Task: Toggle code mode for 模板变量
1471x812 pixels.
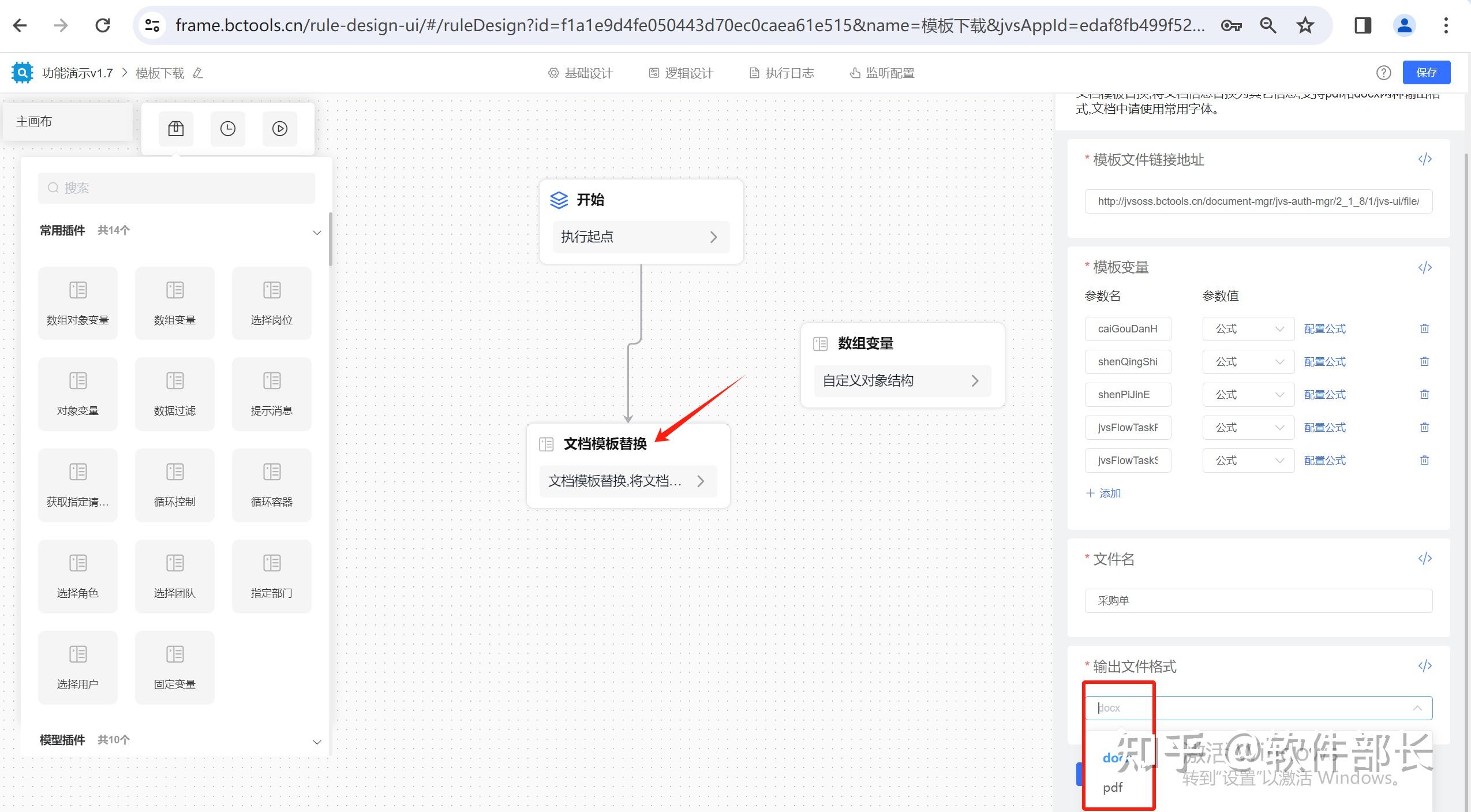Action: click(x=1425, y=267)
